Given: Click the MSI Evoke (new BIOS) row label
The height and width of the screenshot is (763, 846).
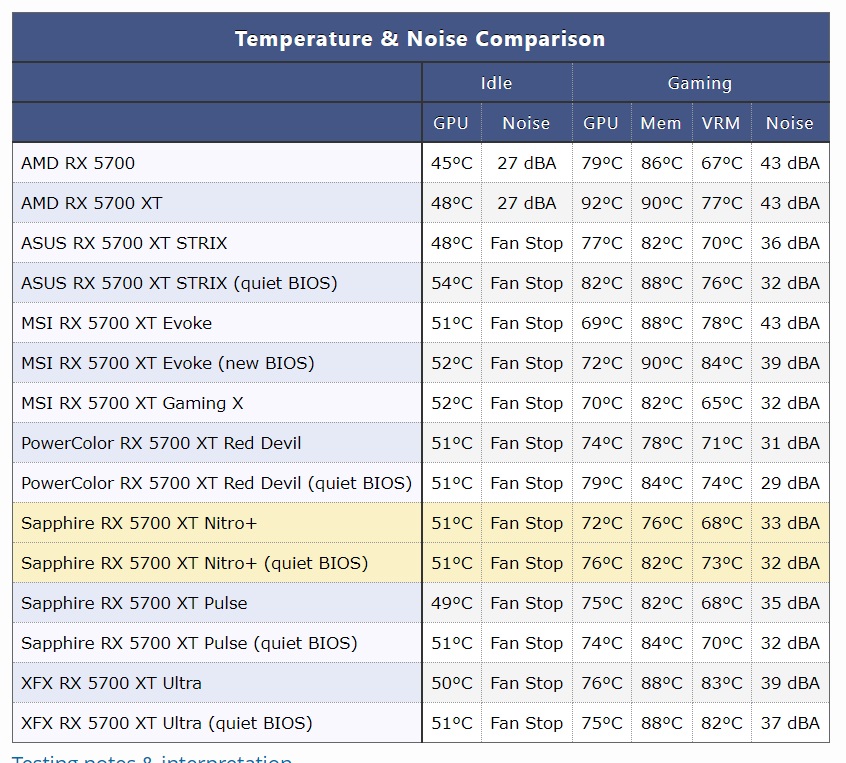Looking at the screenshot, I should pyautogui.click(x=167, y=363).
